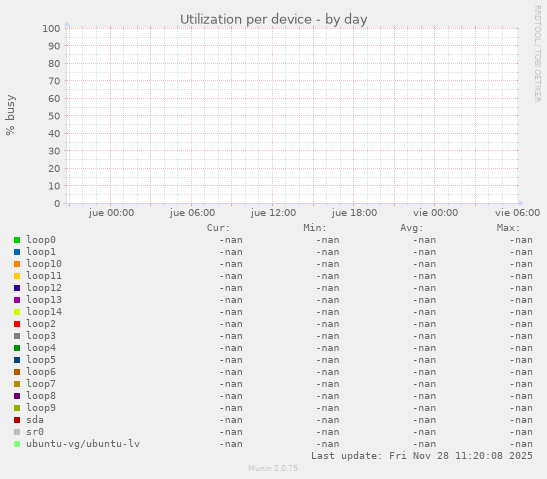Click the loop4 dark green swatch
The image size is (547, 479).
tap(17, 348)
